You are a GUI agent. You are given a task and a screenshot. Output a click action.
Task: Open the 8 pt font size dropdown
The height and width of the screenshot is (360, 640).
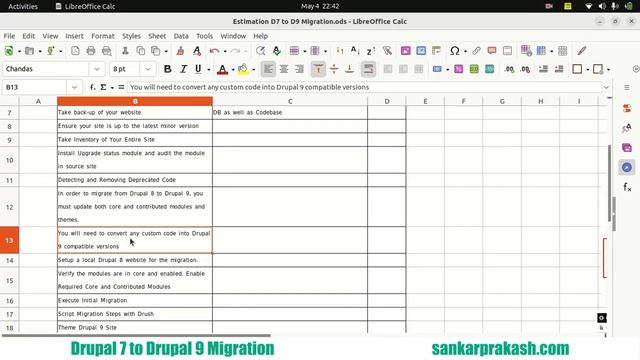(148, 69)
